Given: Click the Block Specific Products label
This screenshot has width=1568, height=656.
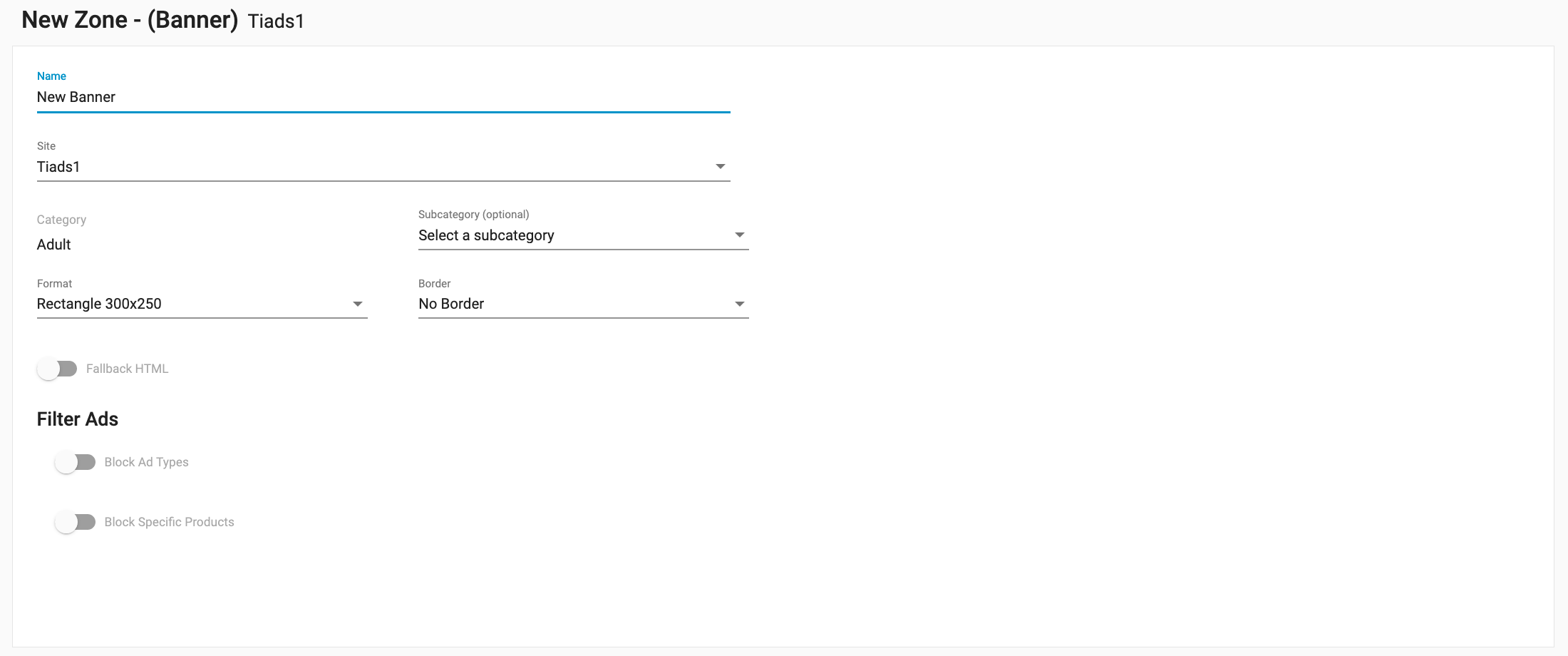Looking at the screenshot, I should [x=169, y=522].
